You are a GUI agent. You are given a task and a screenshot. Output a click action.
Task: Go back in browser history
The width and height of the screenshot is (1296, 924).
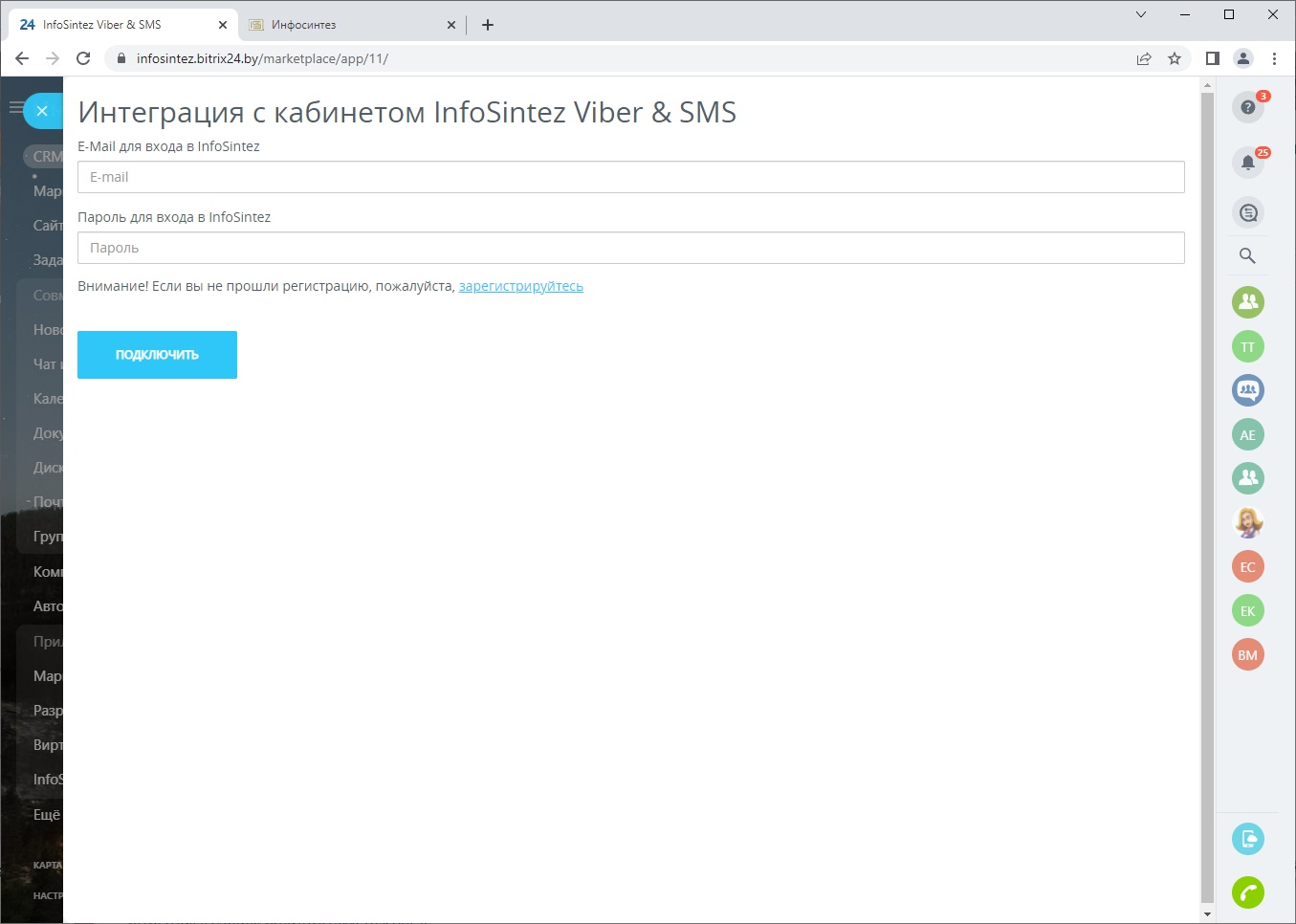pos(22,58)
